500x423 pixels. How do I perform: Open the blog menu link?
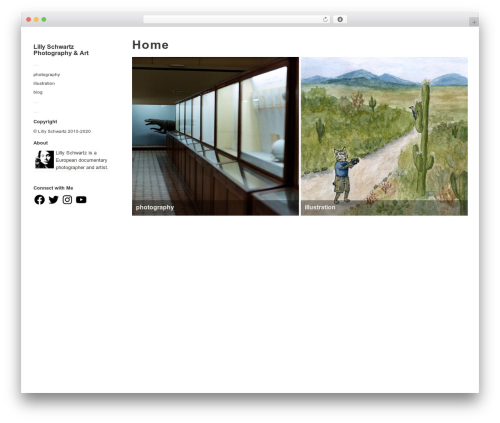38,92
